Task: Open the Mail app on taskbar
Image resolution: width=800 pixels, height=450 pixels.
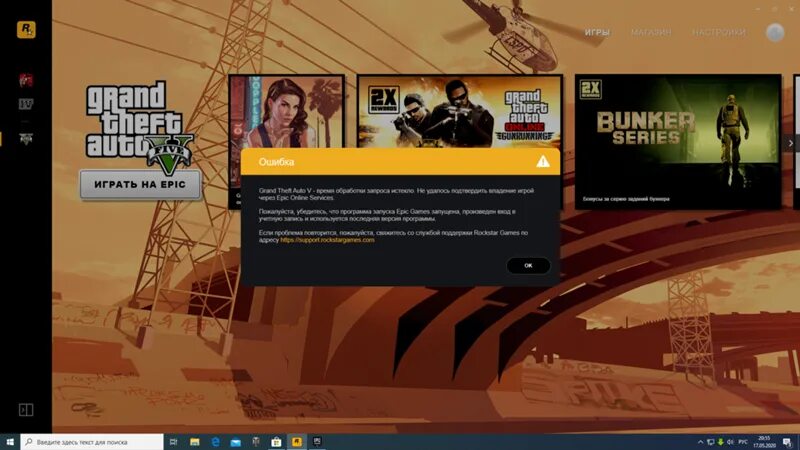Action: click(236, 442)
